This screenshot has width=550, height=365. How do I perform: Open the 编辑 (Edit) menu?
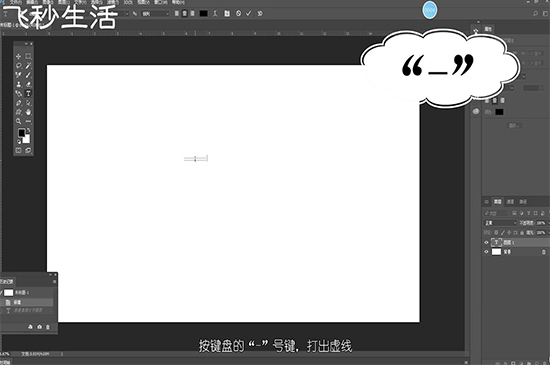tap(32, 2)
